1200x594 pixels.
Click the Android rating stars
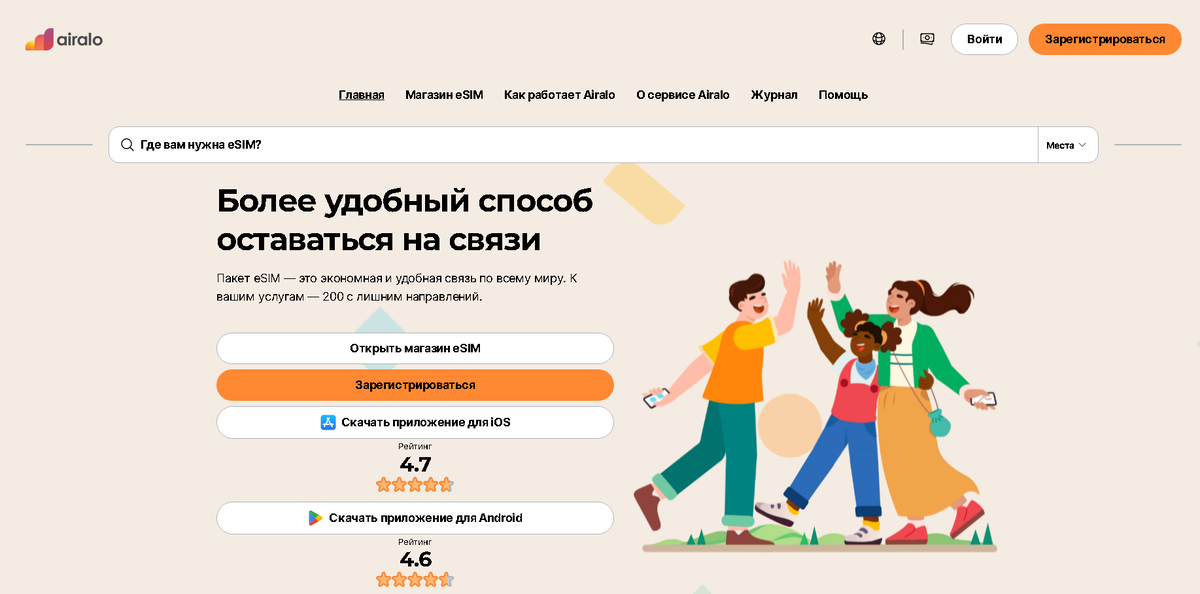pos(415,579)
